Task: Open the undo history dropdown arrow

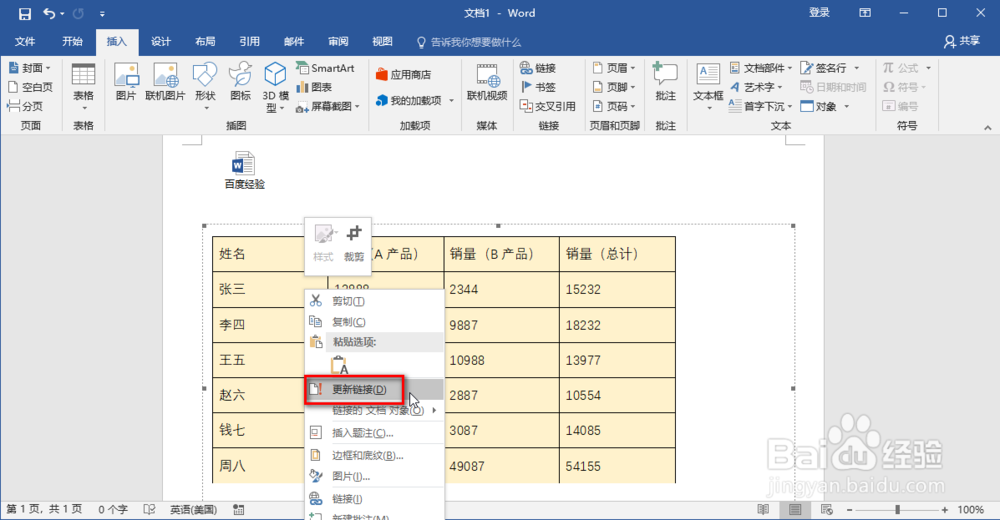Action: (62, 13)
